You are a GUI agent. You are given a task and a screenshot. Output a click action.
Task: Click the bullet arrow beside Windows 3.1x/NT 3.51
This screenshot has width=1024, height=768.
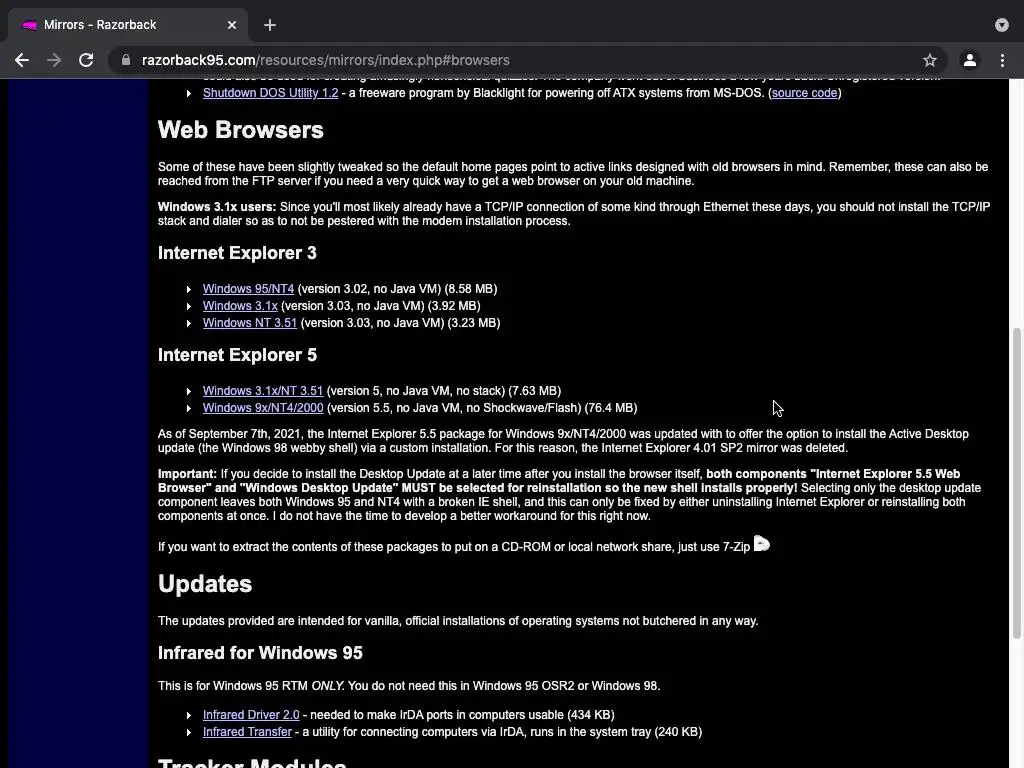[189, 391]
